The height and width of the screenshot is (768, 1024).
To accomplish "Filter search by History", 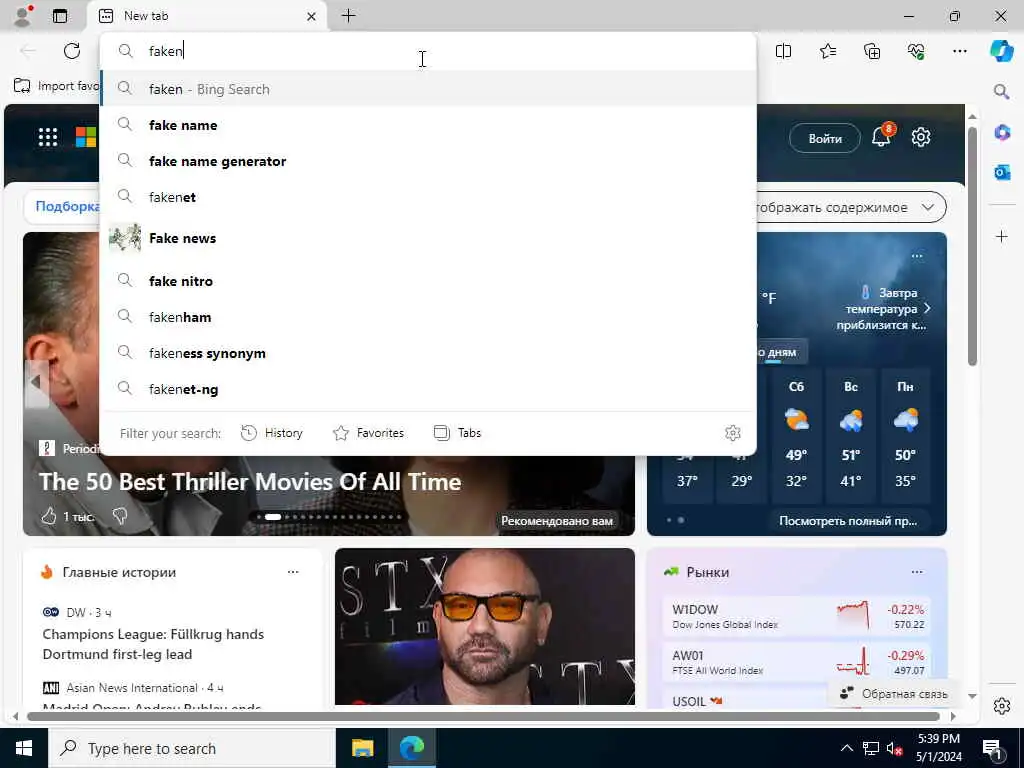I will pyautogui.click(x=272, y=433).
